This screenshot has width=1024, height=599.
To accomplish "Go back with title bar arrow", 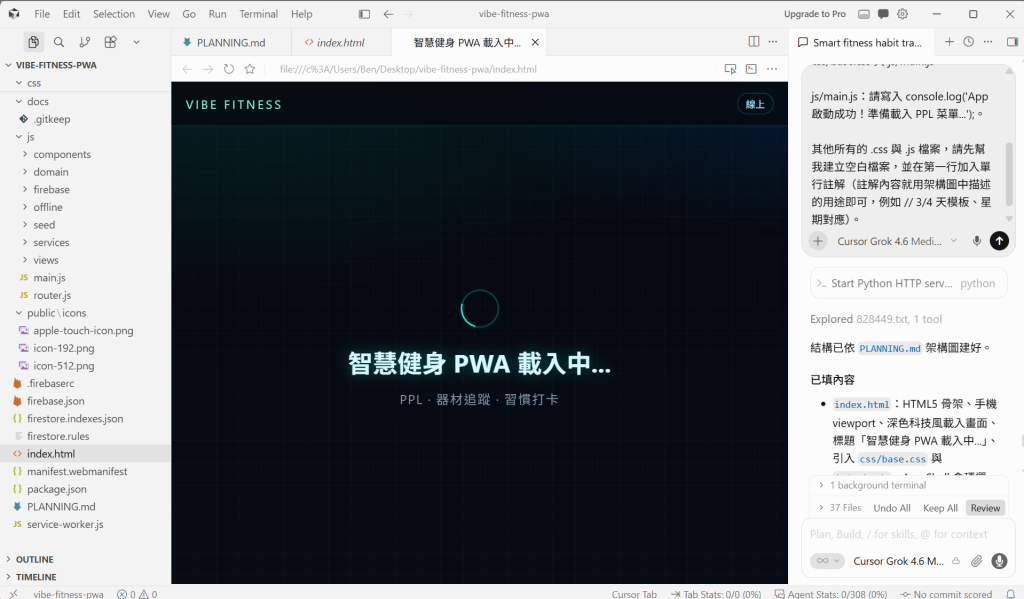I will [389, 14].
